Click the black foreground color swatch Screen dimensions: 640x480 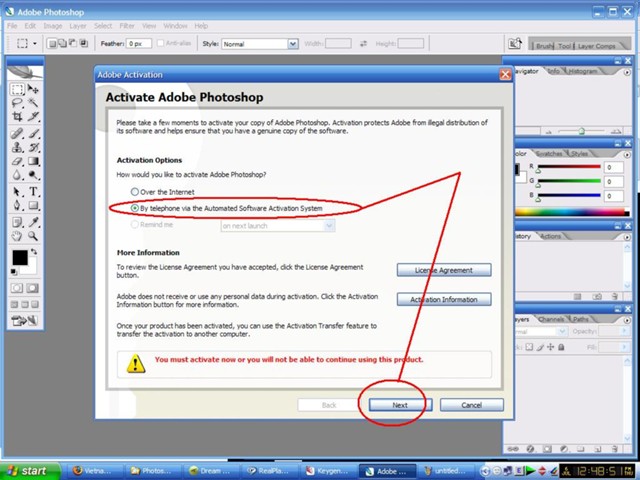tap(20, 258)
